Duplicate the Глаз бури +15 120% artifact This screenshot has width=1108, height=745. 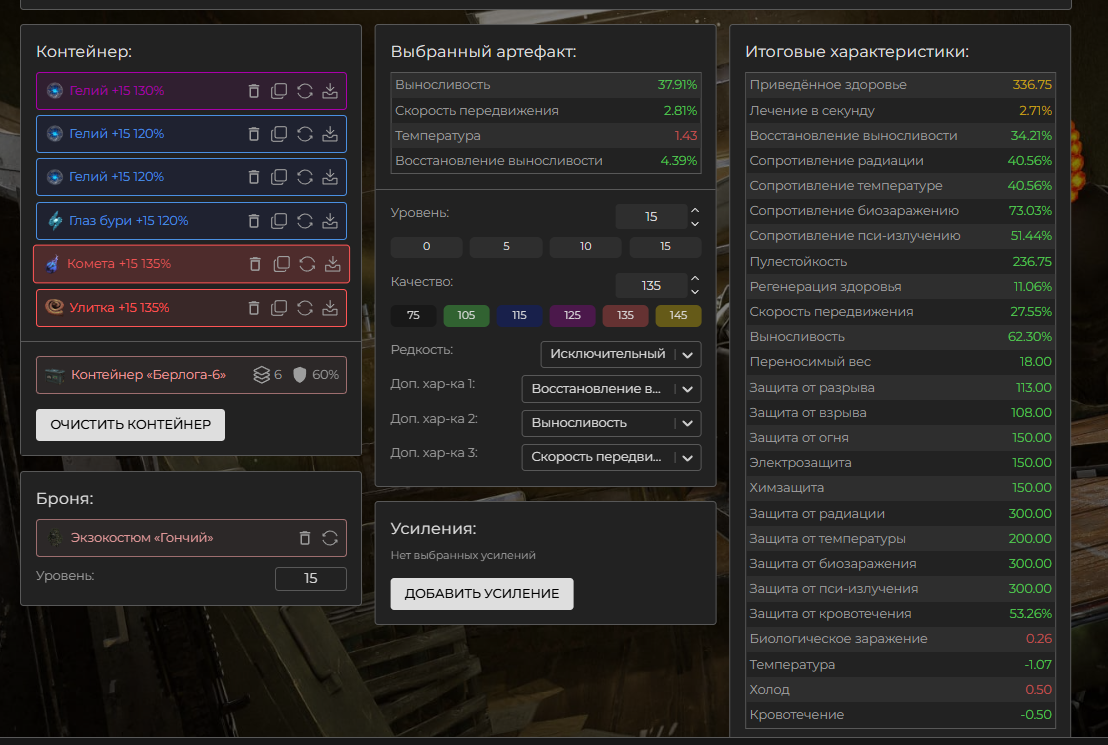(x=279, y=220)
